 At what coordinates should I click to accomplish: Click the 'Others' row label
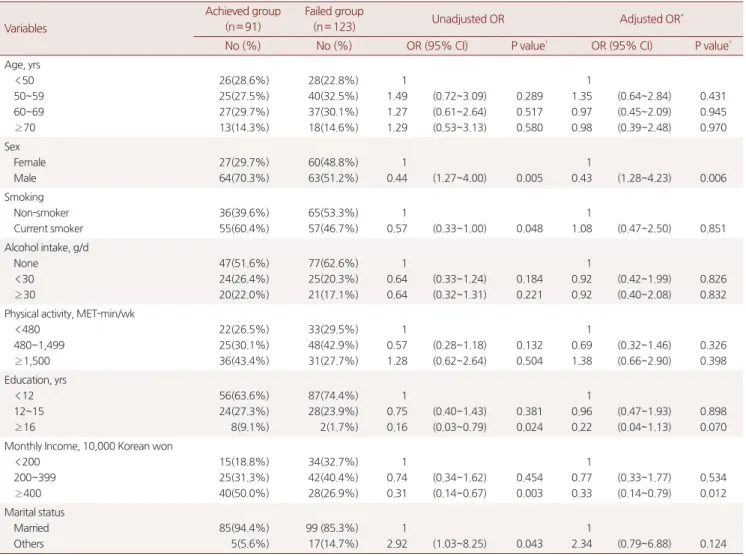[29, 544]
